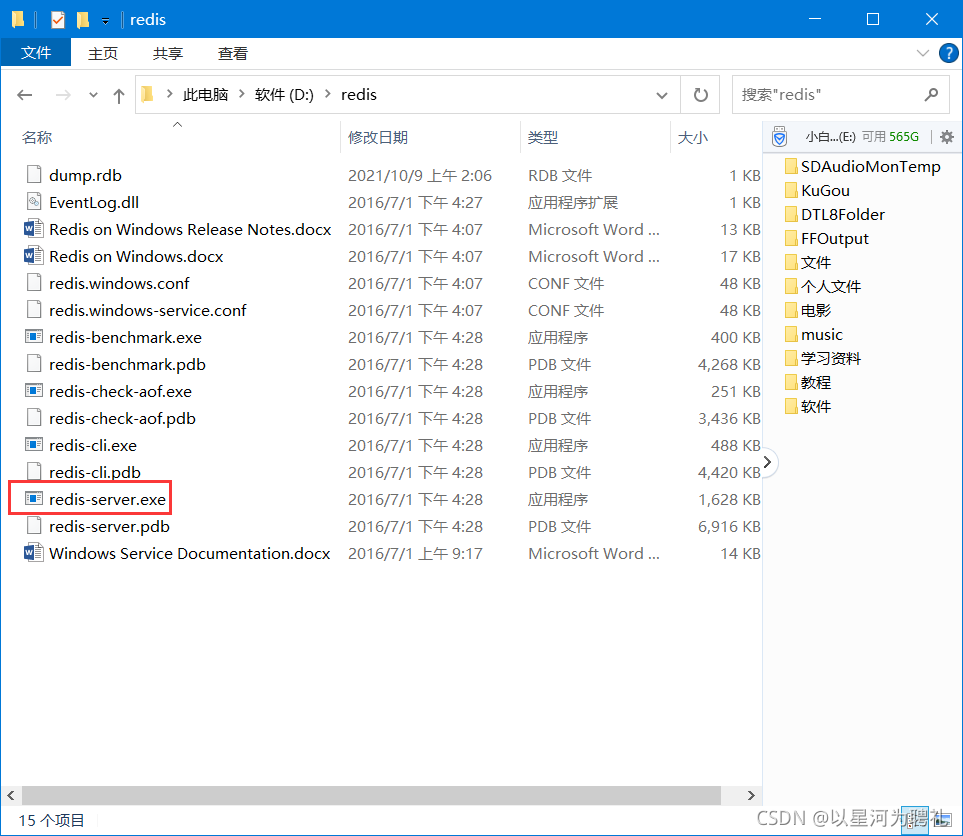Navigate up one folder level
The height and width of the screenshot is (836, 963).
click(119, 94)
